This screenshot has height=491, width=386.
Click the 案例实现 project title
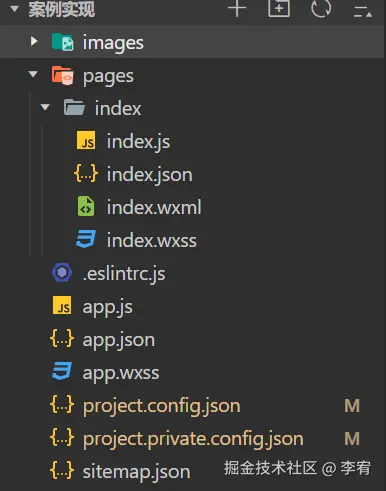(x=62, y=9)
